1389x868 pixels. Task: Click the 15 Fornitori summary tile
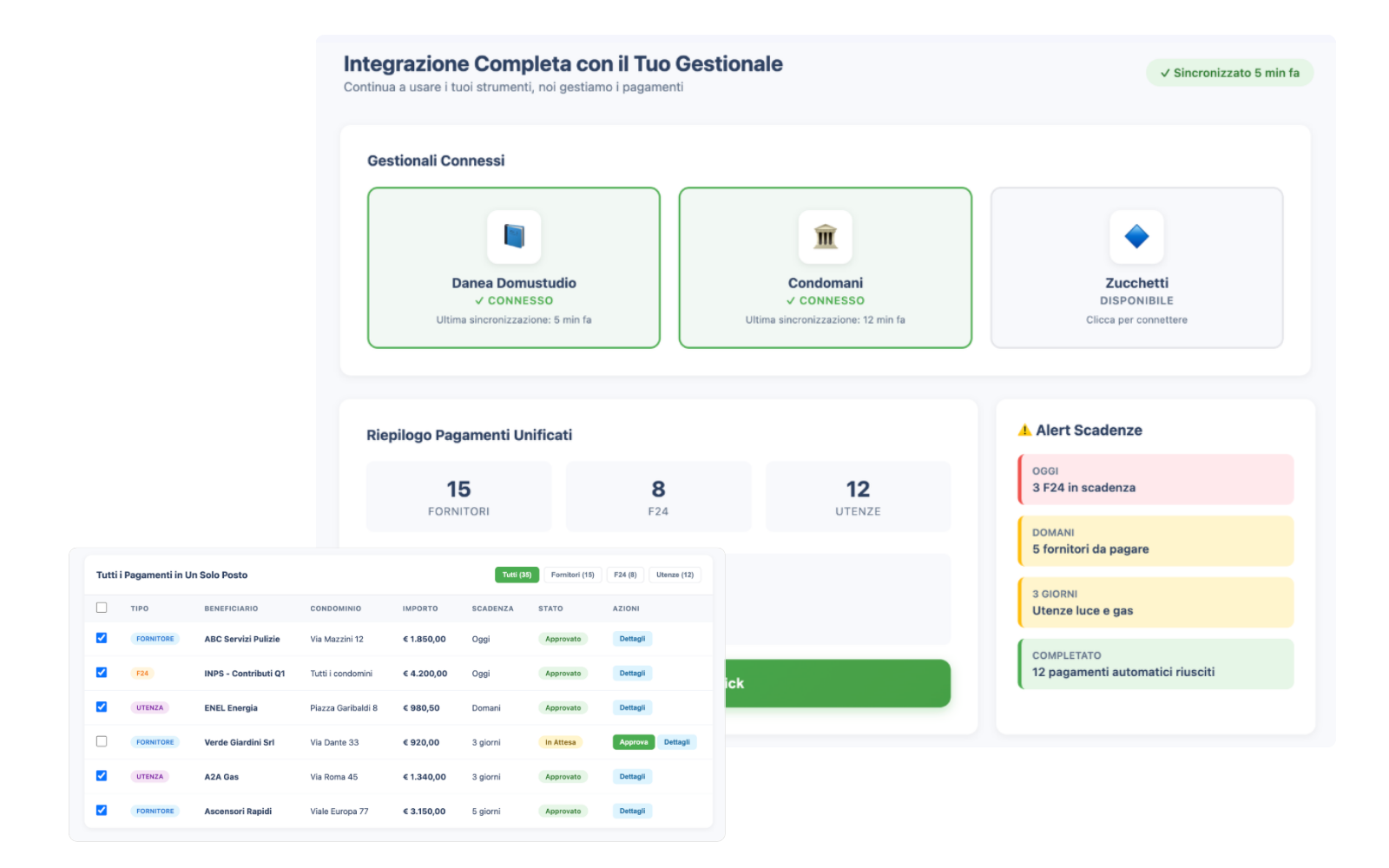[x=458, y=496]
